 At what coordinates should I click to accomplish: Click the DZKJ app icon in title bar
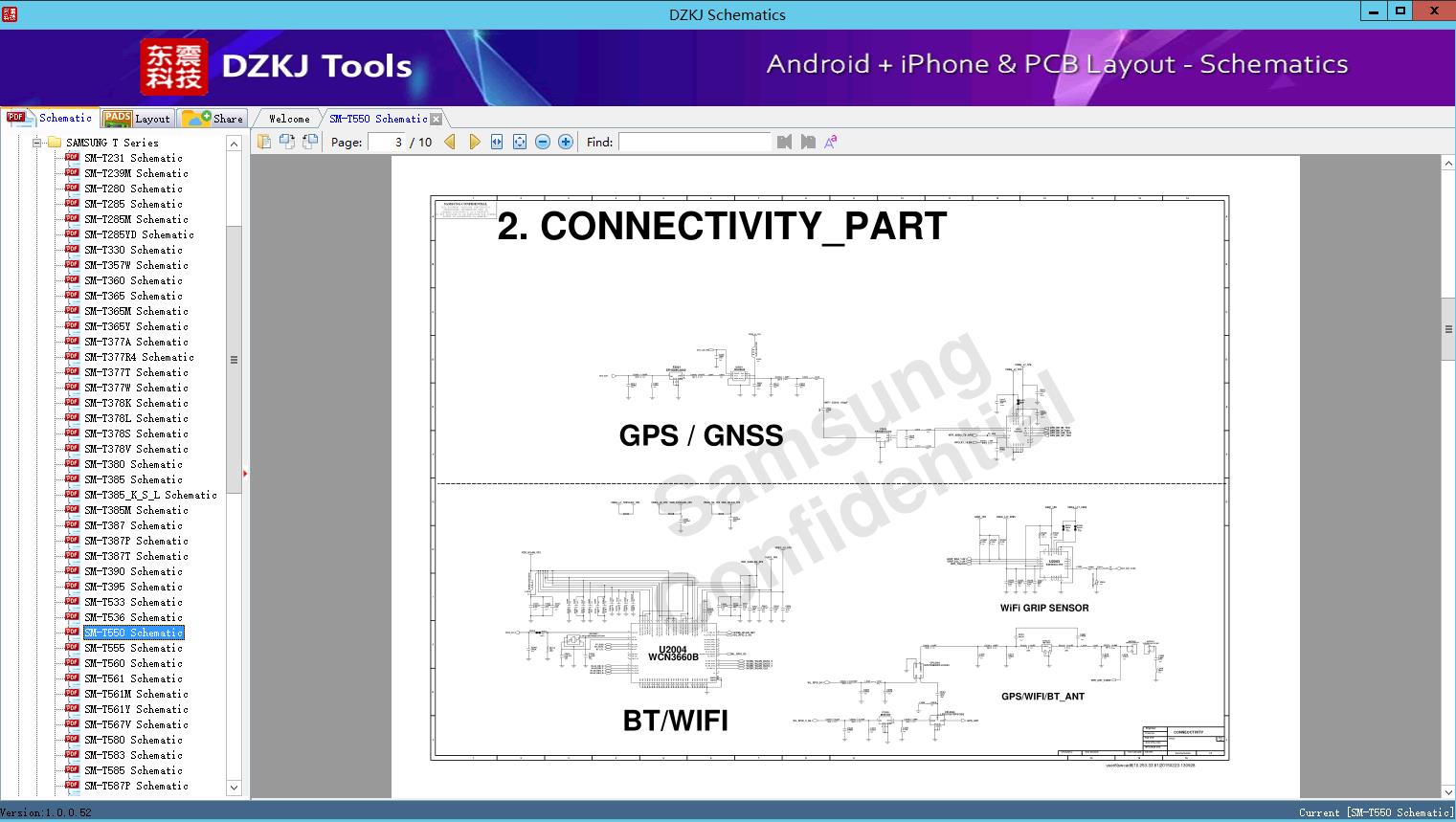pyautogui.click(x=10, y=13)
